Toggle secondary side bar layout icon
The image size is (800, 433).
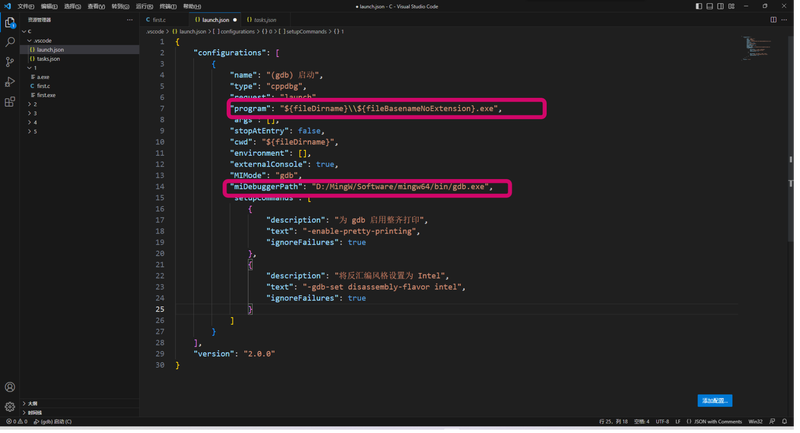click(720, 6)
